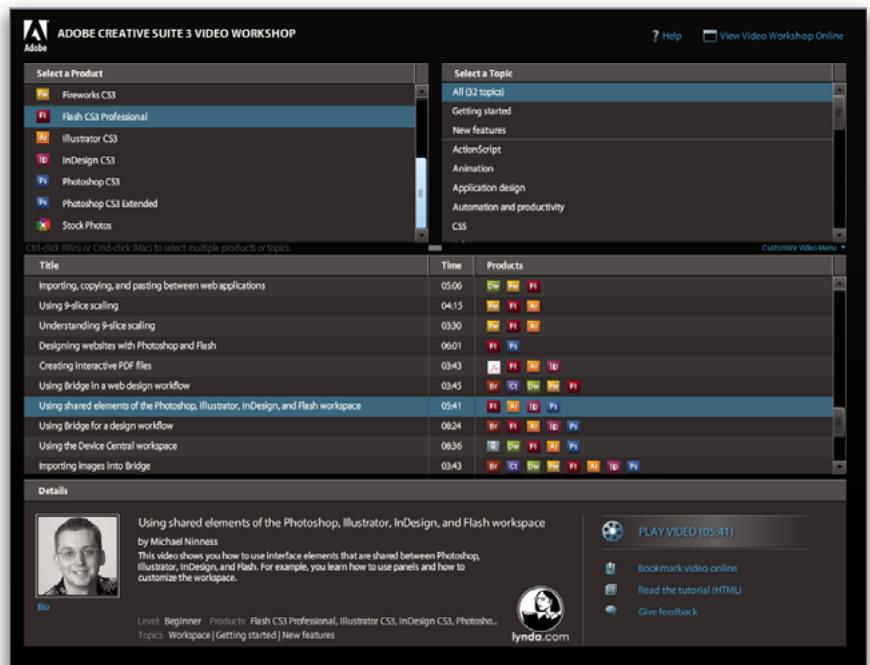Click product list scroll-up arrow
Image resolution: width=870 pixels, height=665 pixels.
pos(422,92)
